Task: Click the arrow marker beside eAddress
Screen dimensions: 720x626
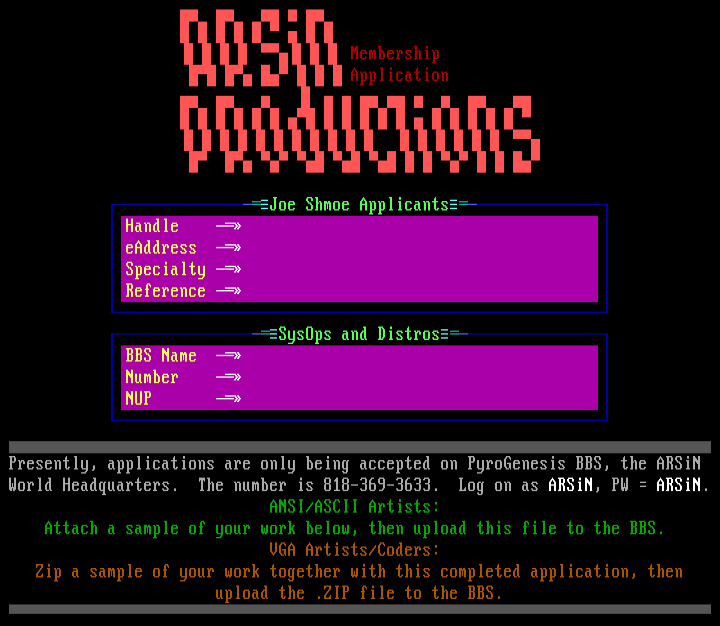Action: click(x=228, y=248)
